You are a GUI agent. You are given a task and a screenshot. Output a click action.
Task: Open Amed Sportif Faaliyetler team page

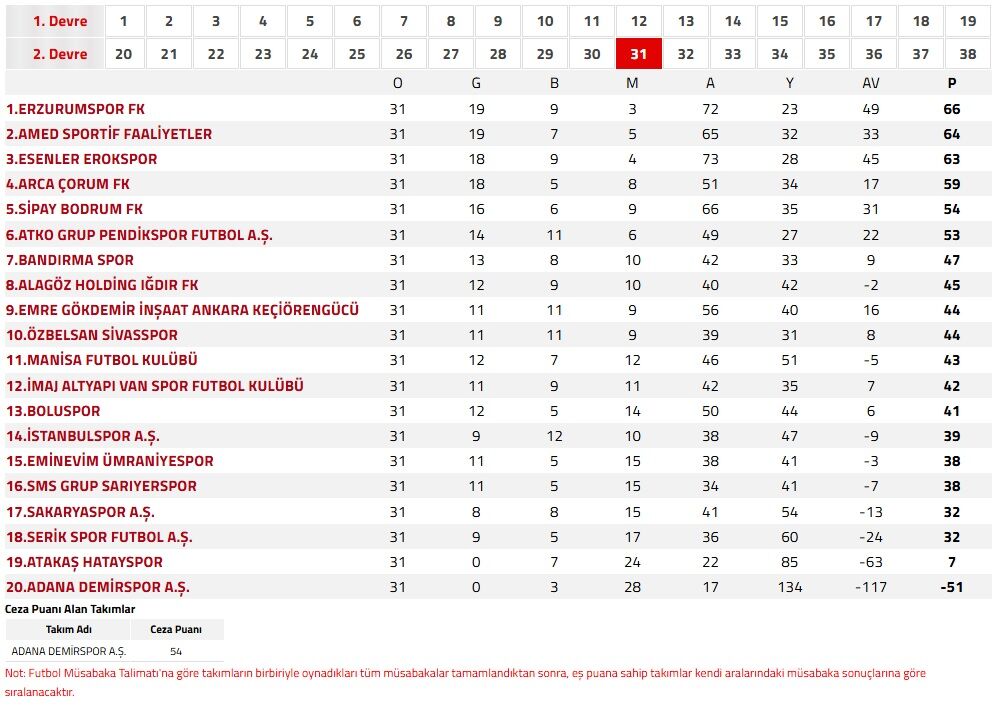109,134
